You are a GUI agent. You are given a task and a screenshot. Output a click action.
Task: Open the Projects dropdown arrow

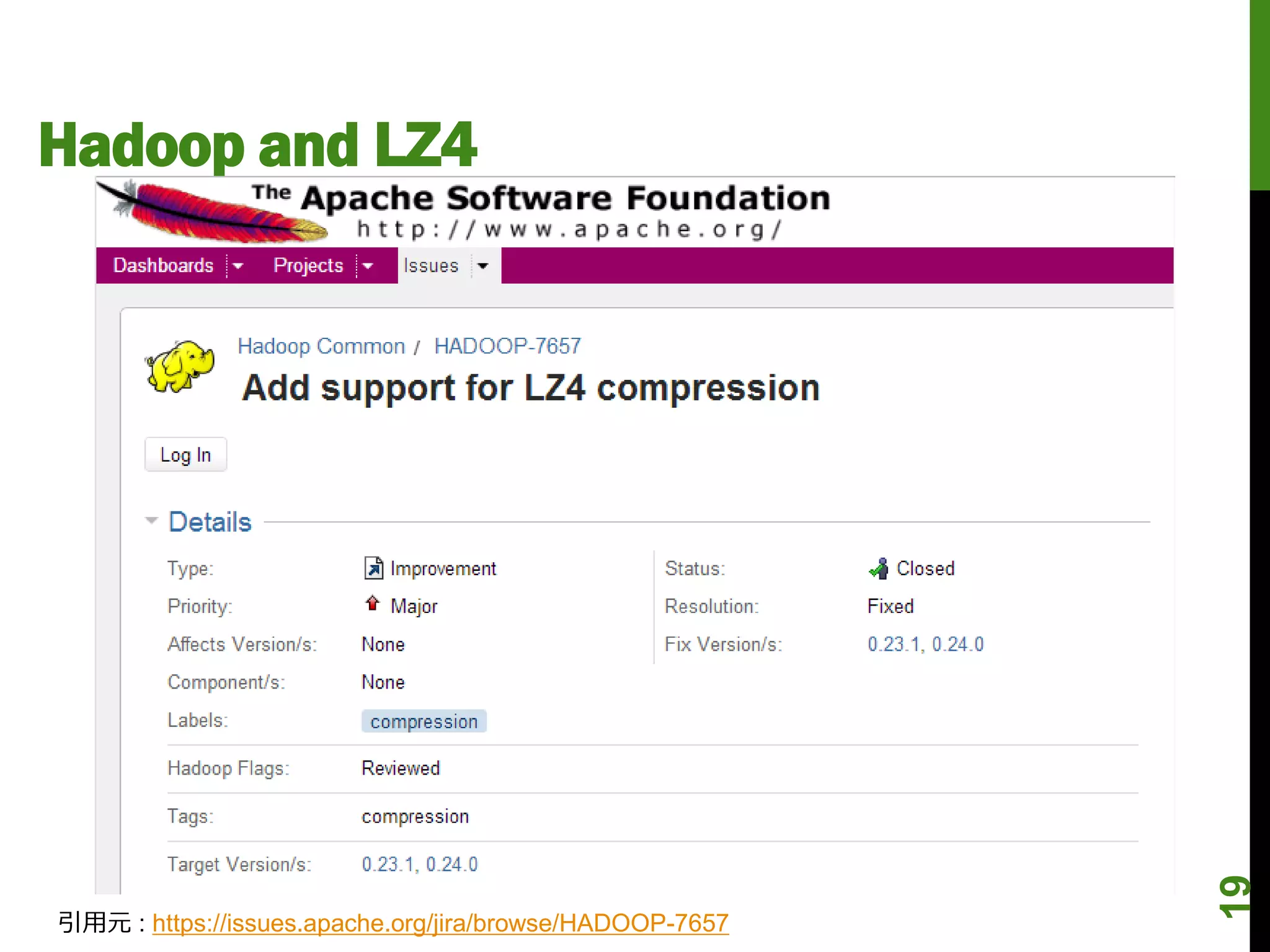click(368, 266)
